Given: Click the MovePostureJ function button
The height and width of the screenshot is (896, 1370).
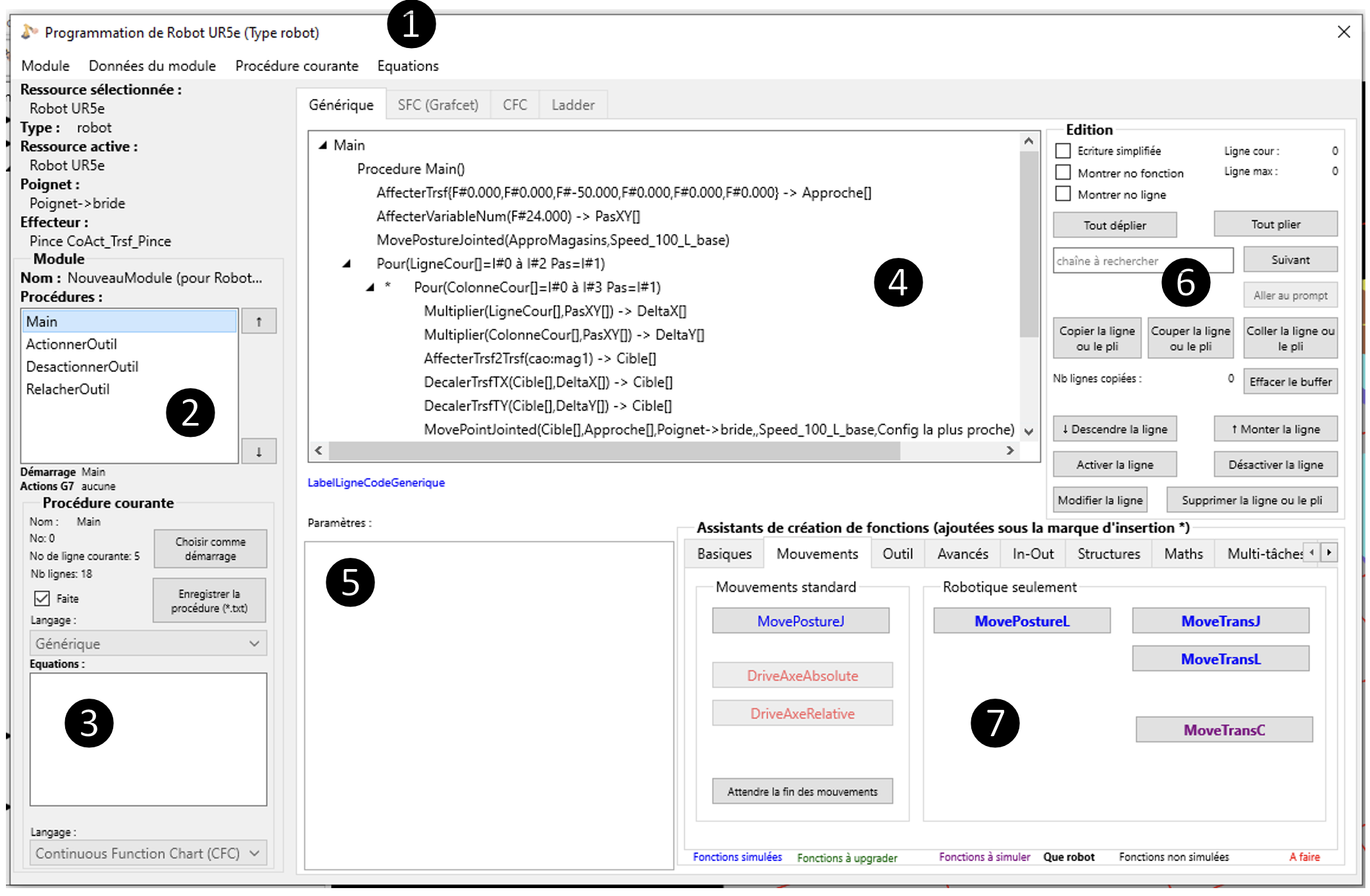Looking at the screenshot, I should [800, 621].
